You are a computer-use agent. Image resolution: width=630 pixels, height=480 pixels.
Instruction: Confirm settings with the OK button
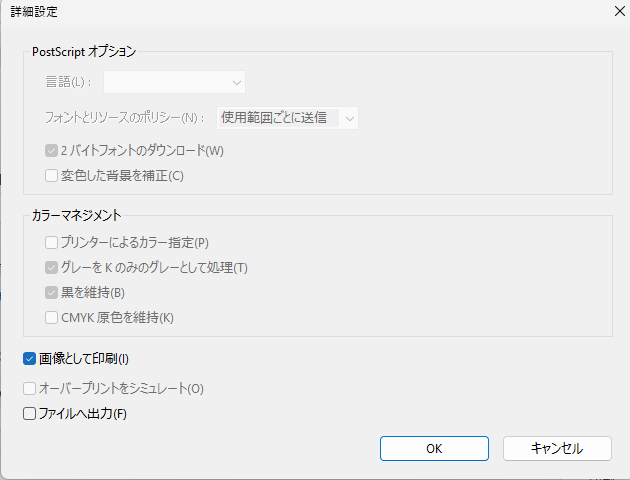pos(434,448)
